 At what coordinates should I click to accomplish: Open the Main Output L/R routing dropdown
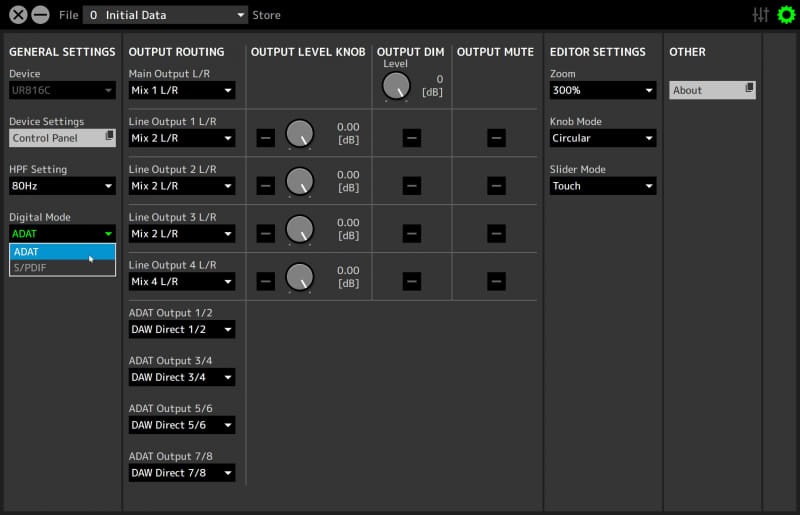point(182,90)
